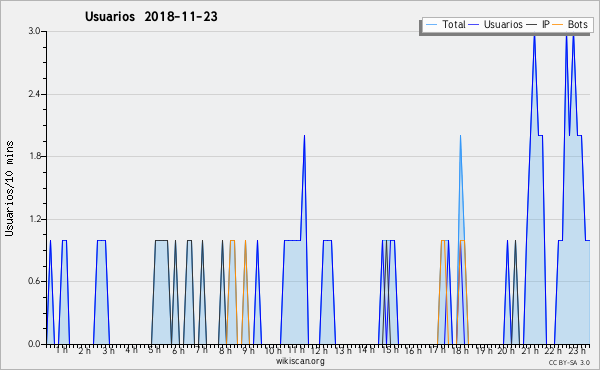The height and width of the screenshot is (370, 600).
Task: Click the light blue Total peak near 18 h
Action: click(460, 135)
